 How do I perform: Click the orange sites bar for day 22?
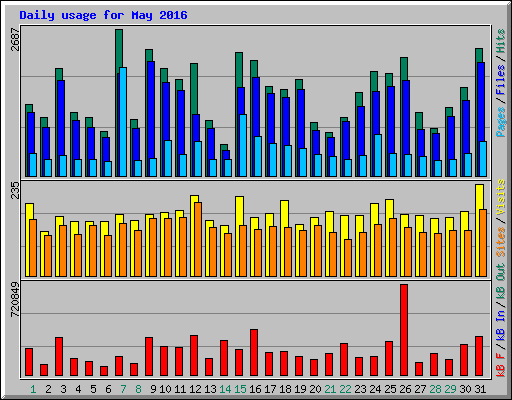coord(348,258)
